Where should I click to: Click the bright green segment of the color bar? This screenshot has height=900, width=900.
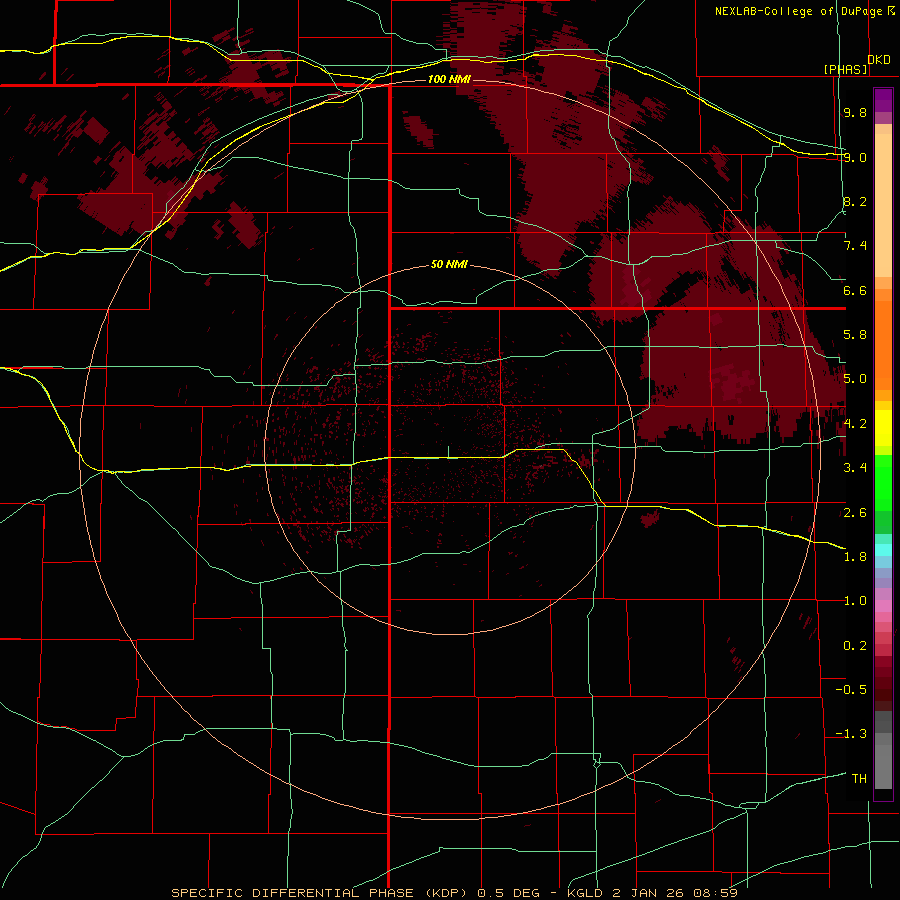[x=883, y=483]
